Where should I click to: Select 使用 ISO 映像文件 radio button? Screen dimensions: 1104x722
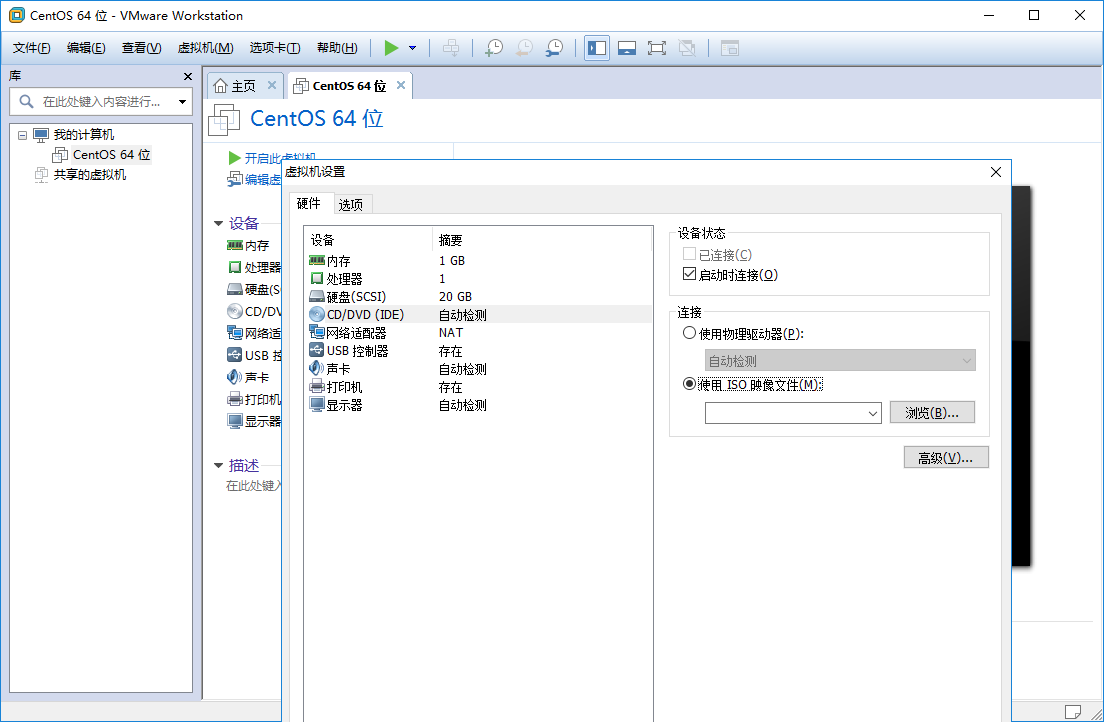pos(689,383)
